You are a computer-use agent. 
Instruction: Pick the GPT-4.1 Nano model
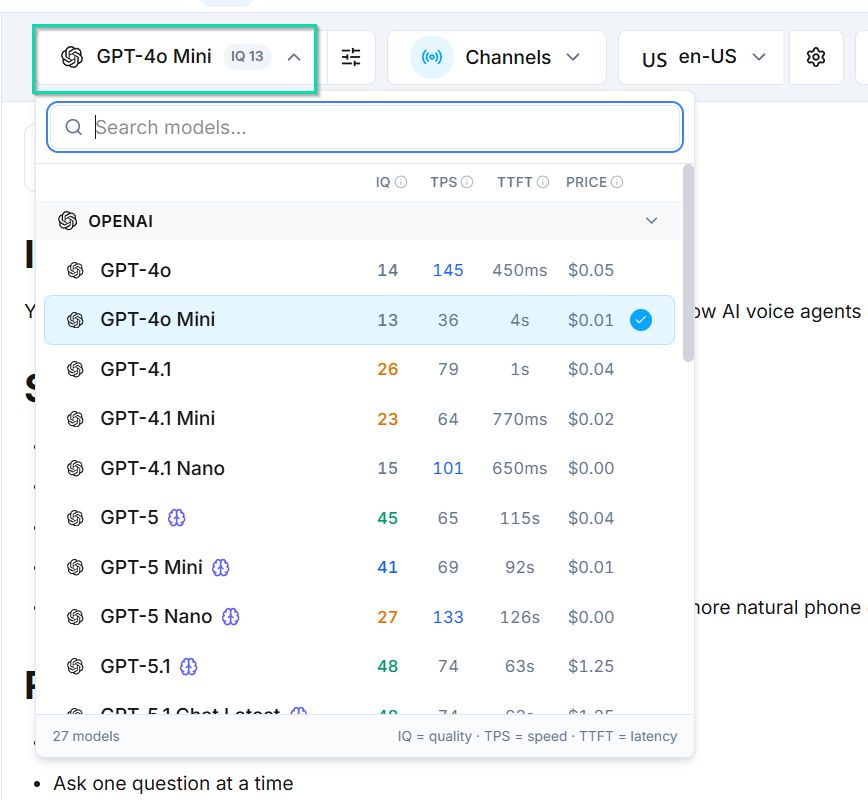click(x=163, y=468)
